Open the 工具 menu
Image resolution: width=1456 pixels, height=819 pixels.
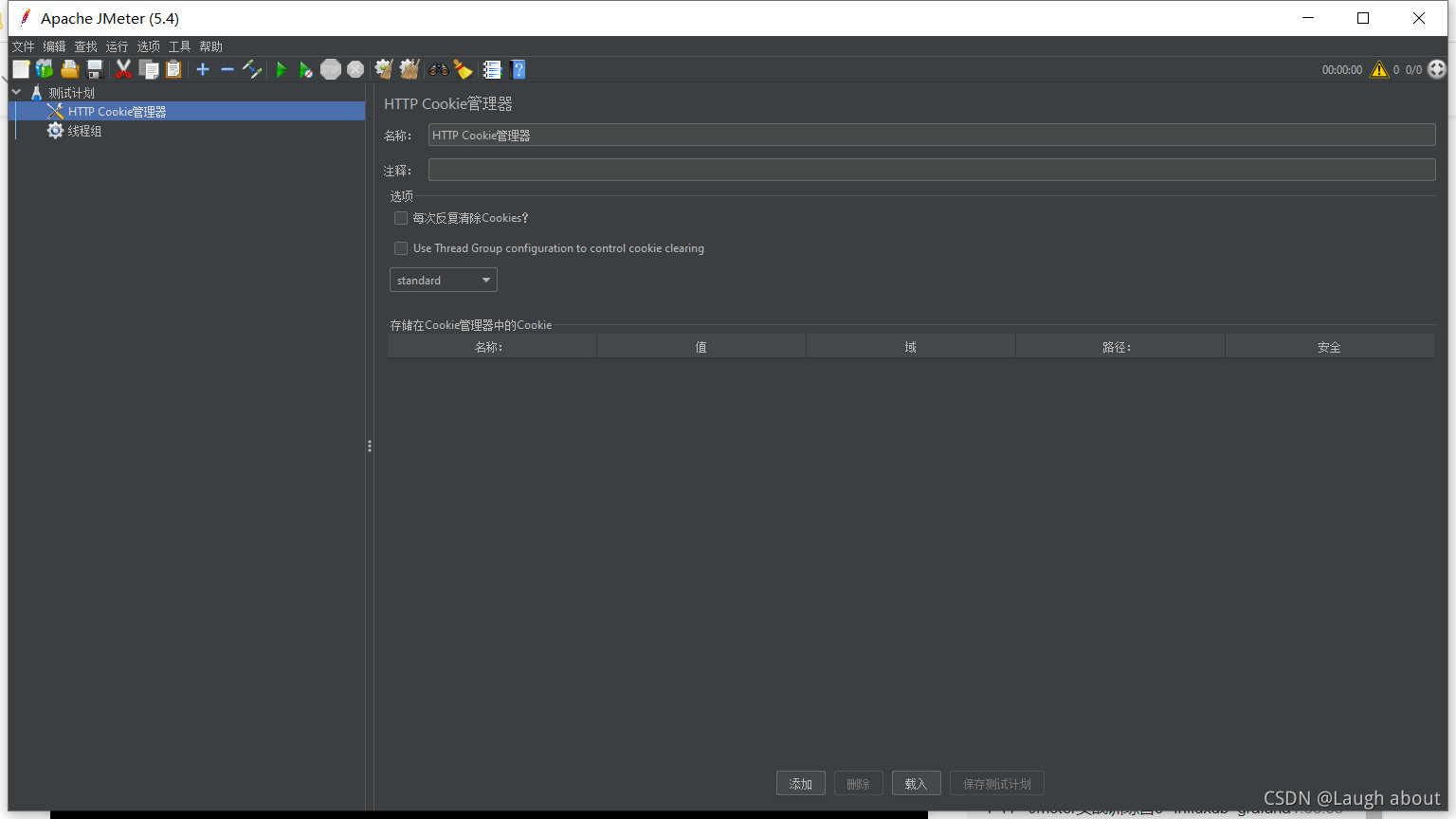pos(179,46)
